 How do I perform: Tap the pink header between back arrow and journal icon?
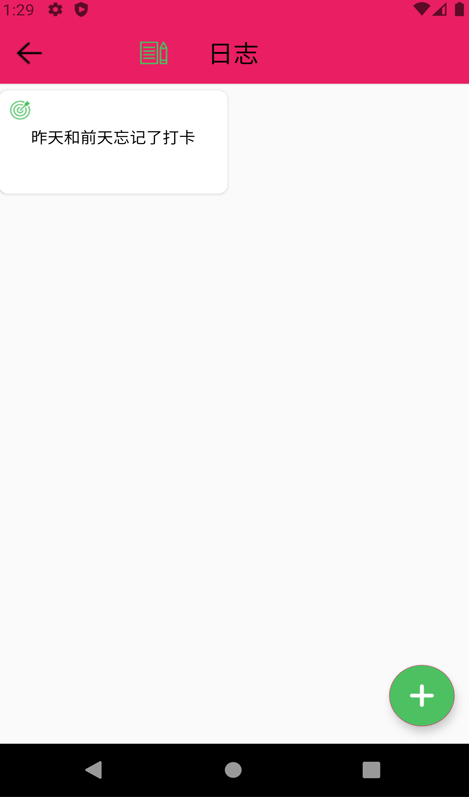tap(90, 54)
